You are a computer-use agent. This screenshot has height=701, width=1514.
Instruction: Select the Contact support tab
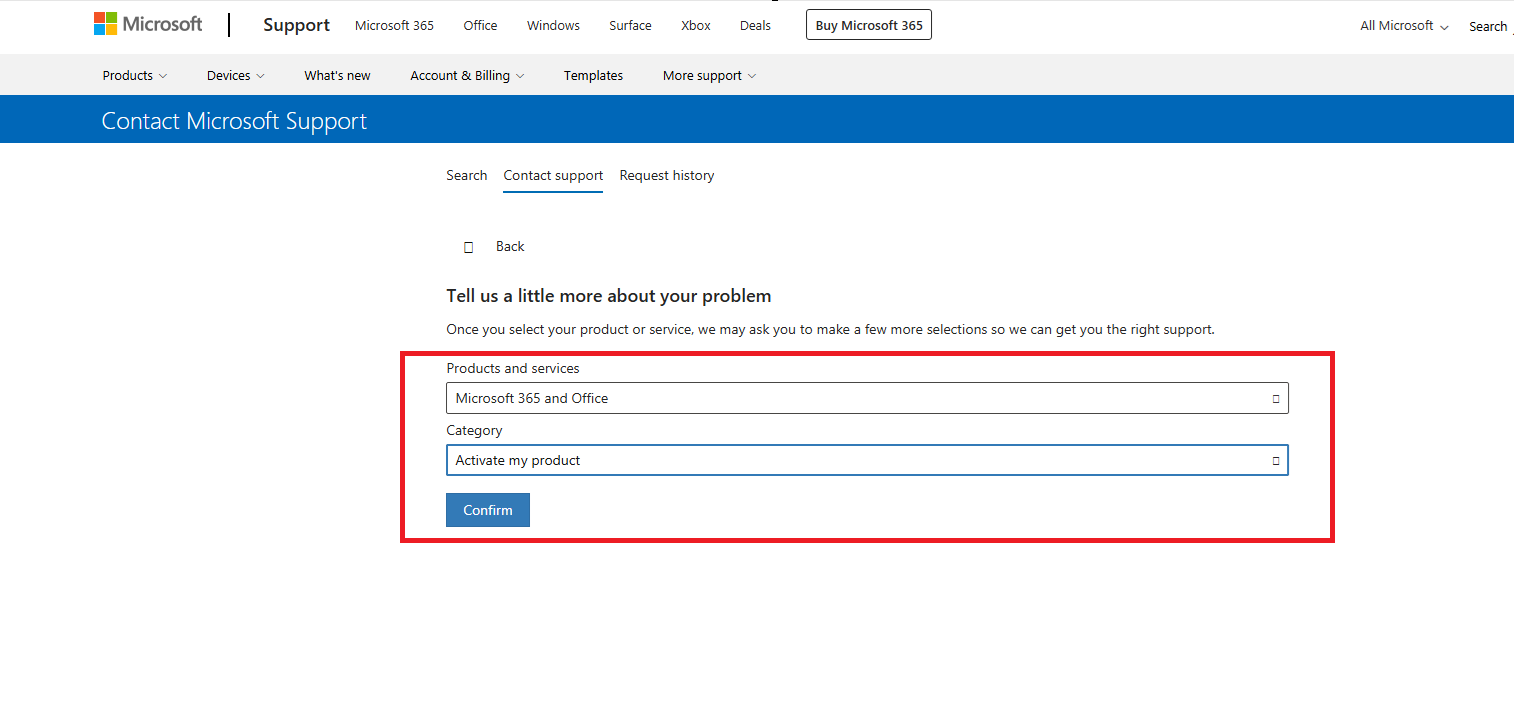point(553,175)
